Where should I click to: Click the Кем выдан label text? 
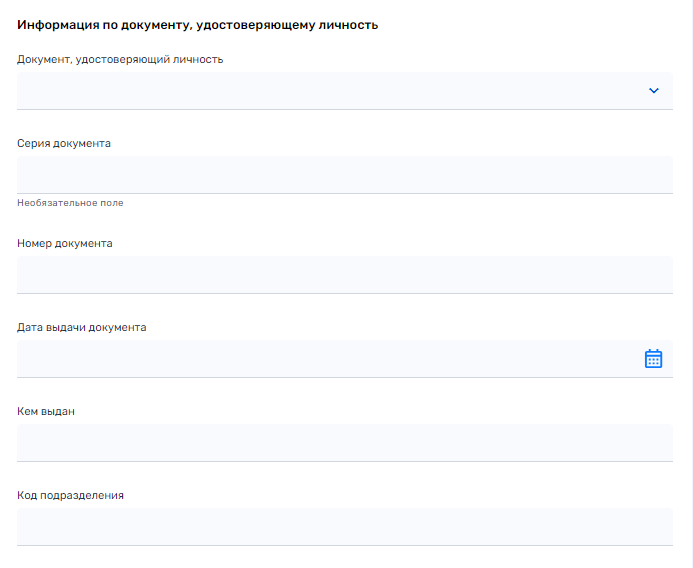(46, 411)
